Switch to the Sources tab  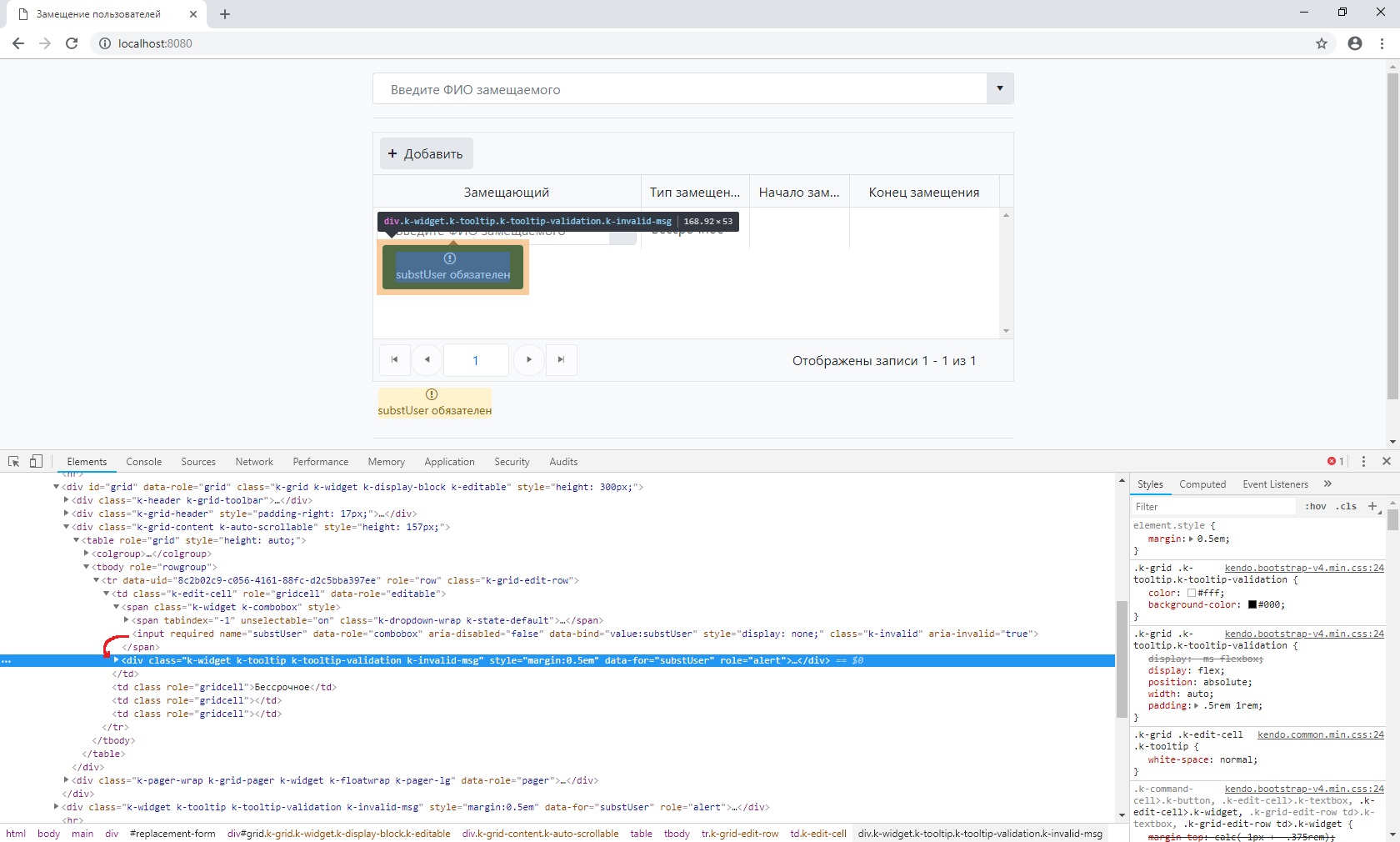tap(198, 461)
